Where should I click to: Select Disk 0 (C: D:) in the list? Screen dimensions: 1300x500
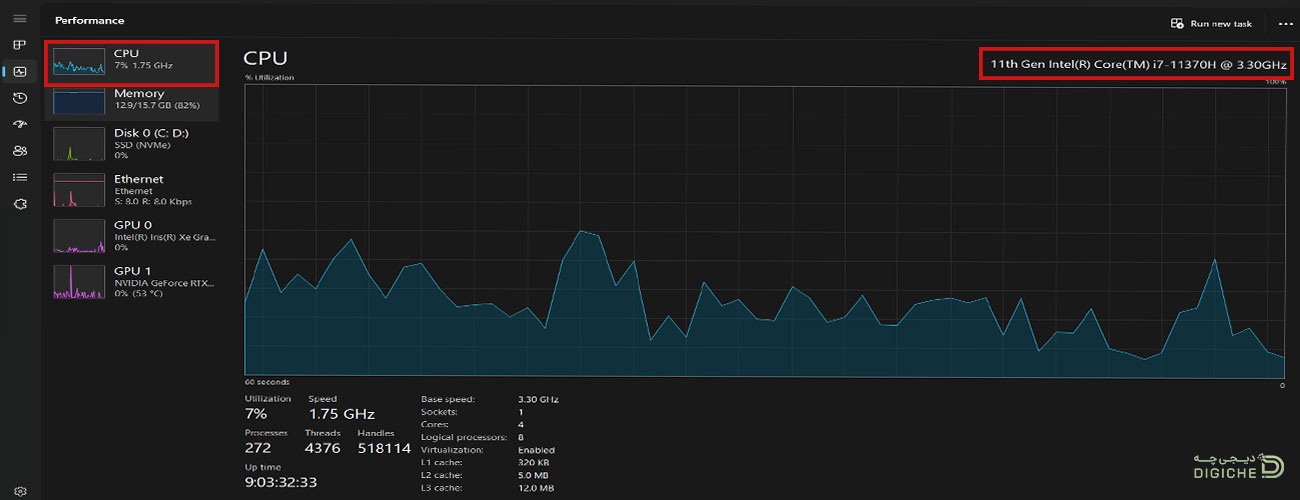pyautogui.click(x=131, y=144)
